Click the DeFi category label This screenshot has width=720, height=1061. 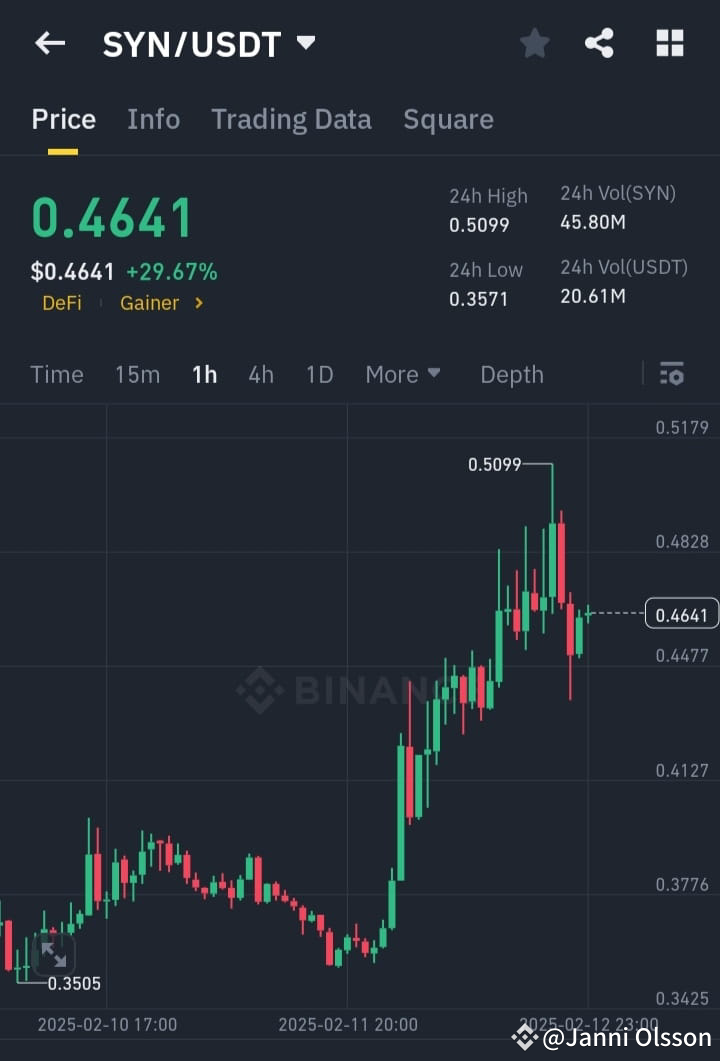tap(61, 303)
